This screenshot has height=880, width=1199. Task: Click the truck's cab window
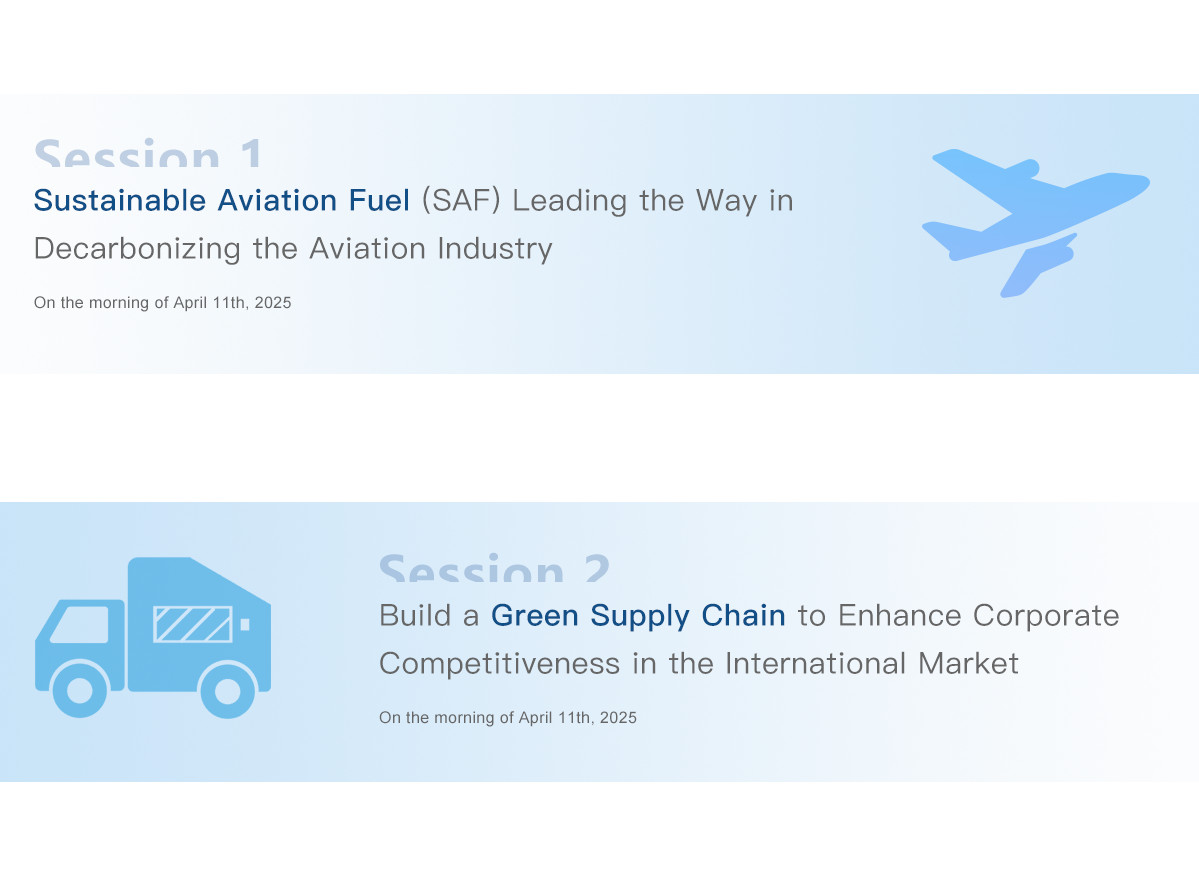pos(80,625)
